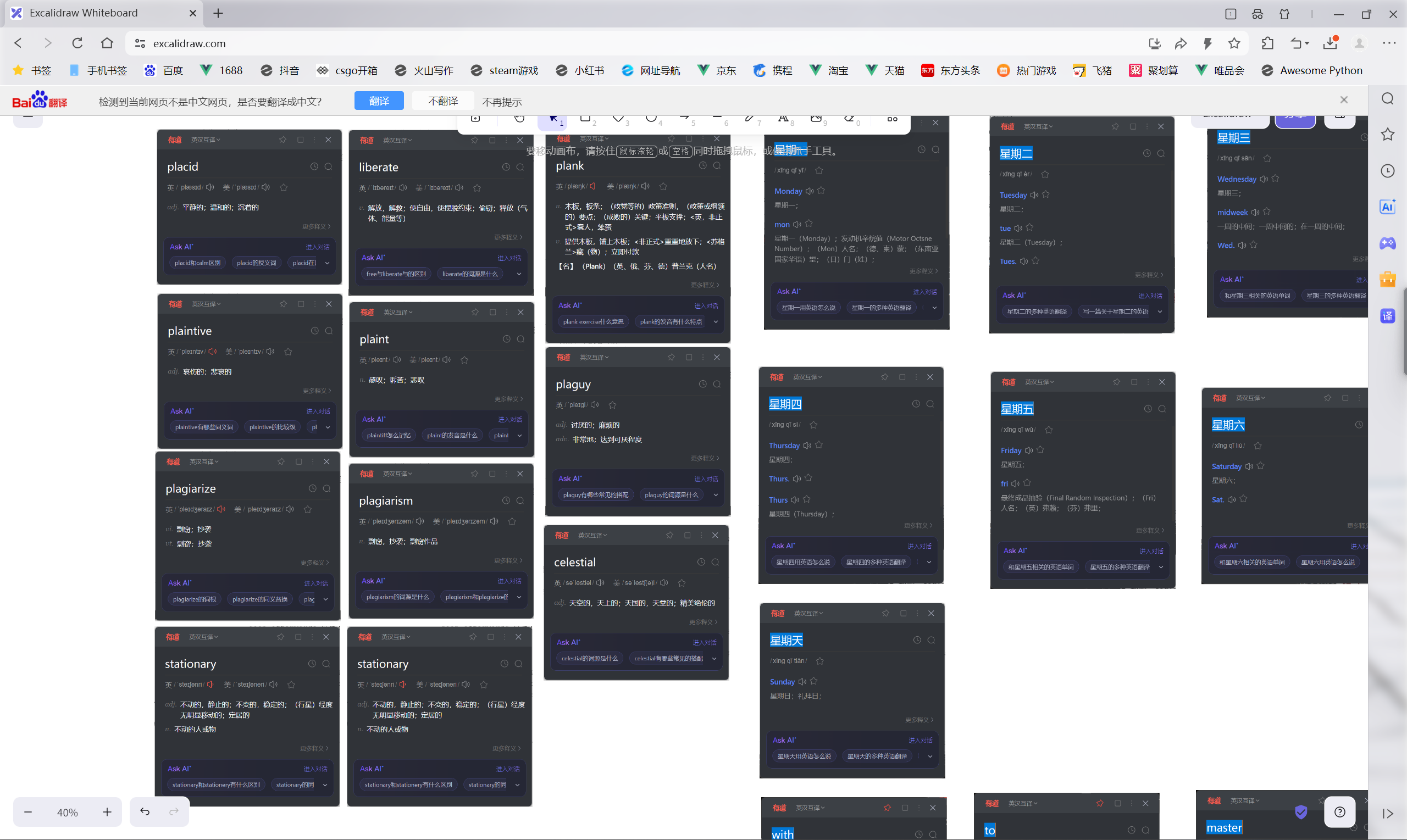Open the browser downloads panel

[x=1330, y=43]
